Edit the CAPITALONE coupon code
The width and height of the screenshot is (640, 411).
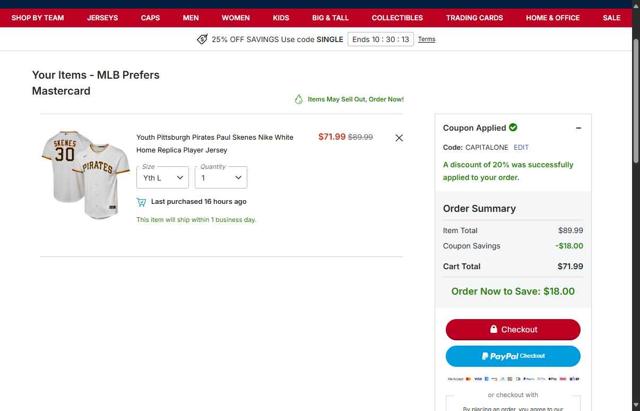(521, 147)
